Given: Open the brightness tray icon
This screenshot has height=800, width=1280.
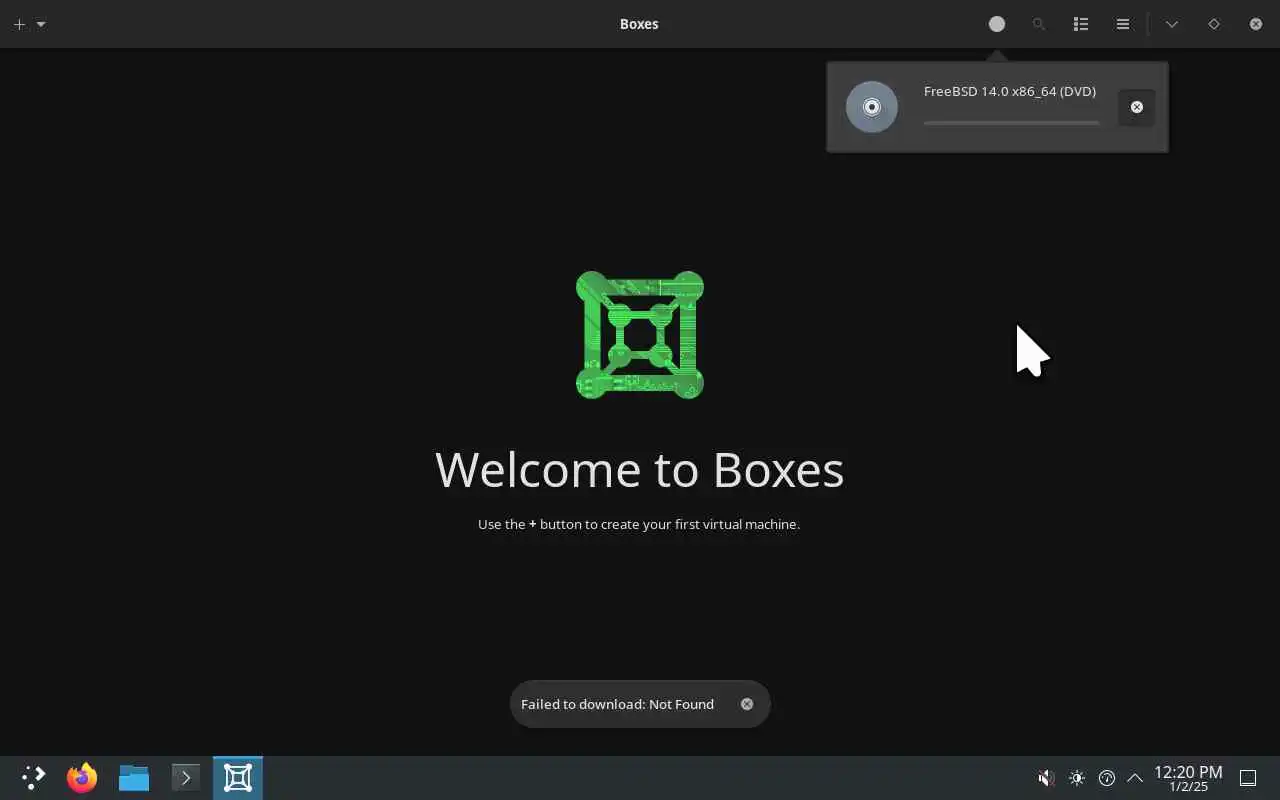Looking at the screenshot, I should tap(1077, 778).
